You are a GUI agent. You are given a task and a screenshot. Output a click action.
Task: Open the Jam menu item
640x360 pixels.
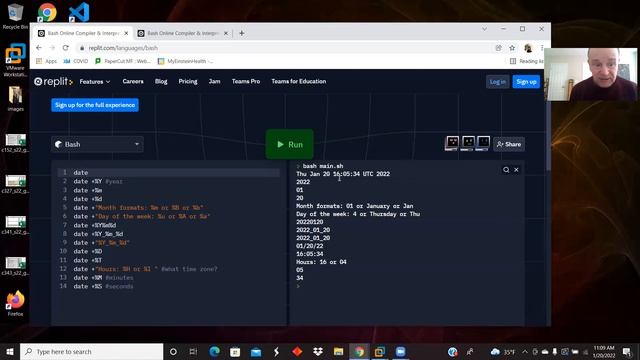point(214,81)
